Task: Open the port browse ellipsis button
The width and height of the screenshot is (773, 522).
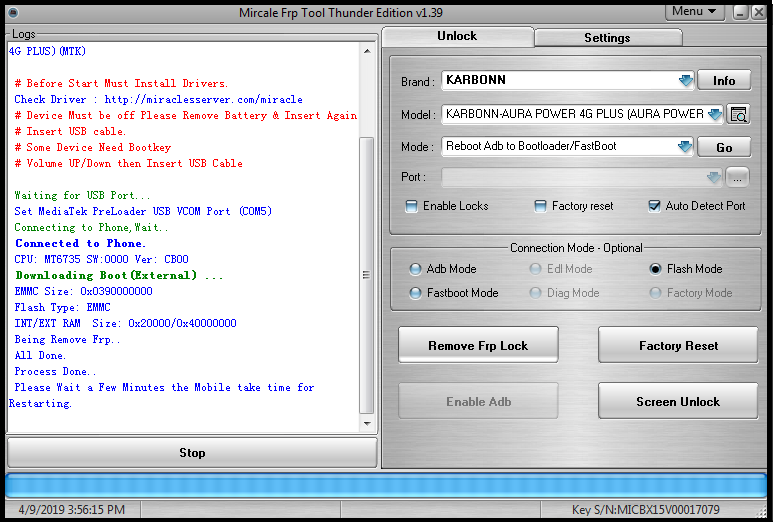Action: point(737,177)
